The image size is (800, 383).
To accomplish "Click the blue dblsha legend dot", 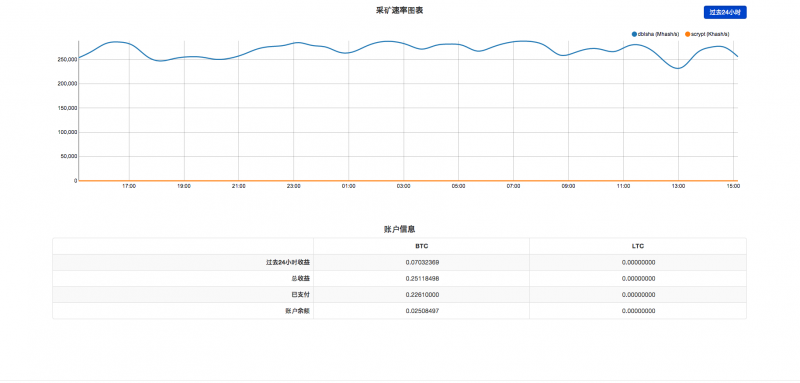I will tap(634, 34).
